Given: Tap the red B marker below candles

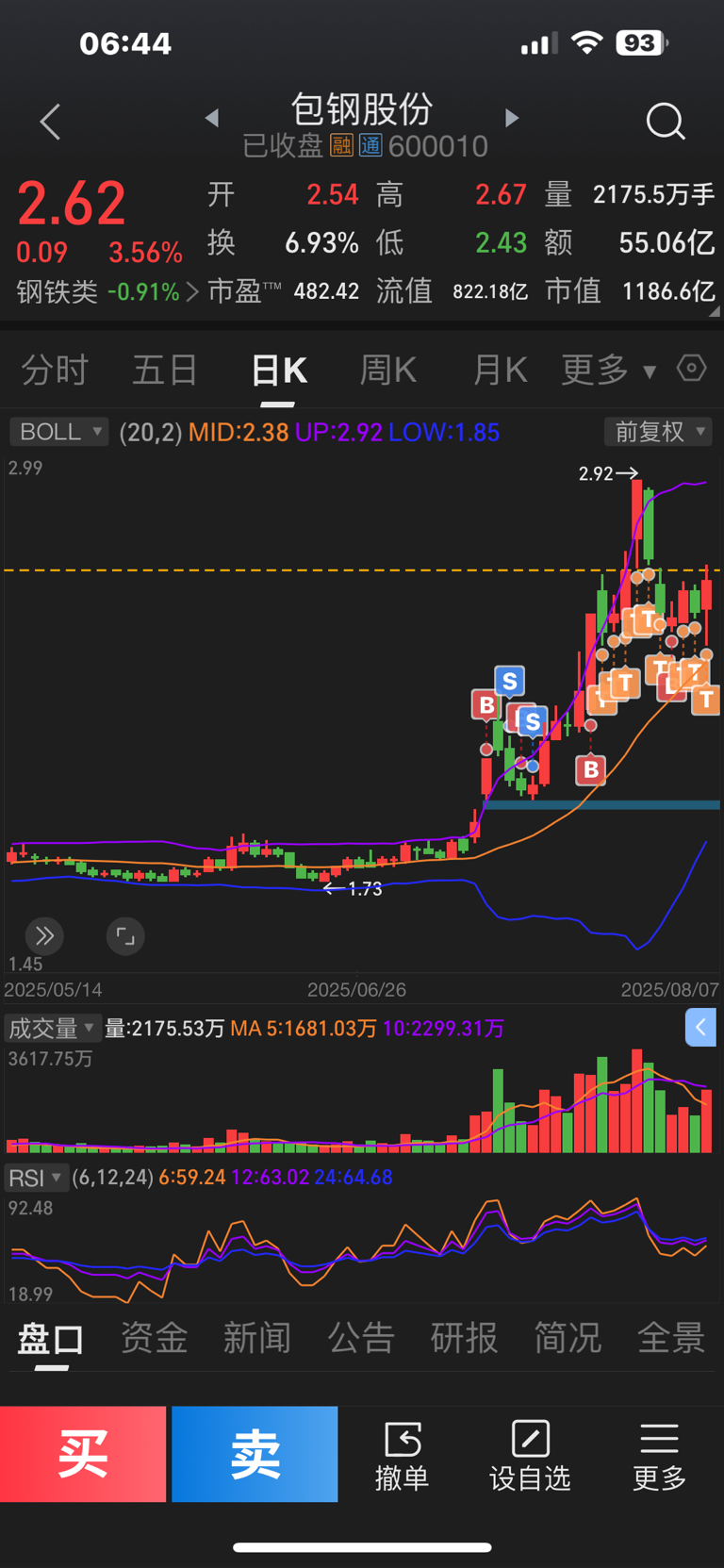Looking at the screenshot, I should (591, 769).
